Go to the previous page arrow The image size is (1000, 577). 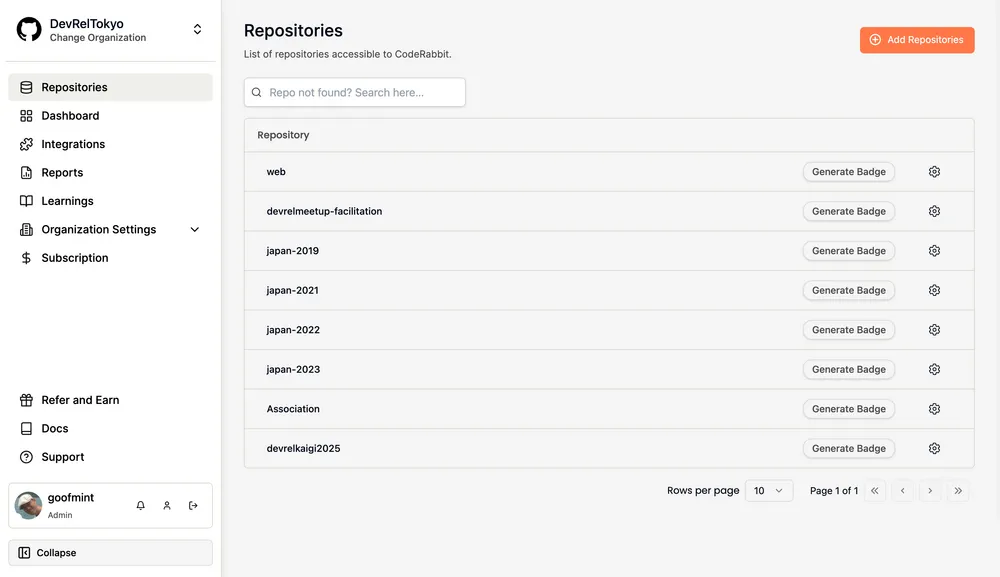point(902,491)
